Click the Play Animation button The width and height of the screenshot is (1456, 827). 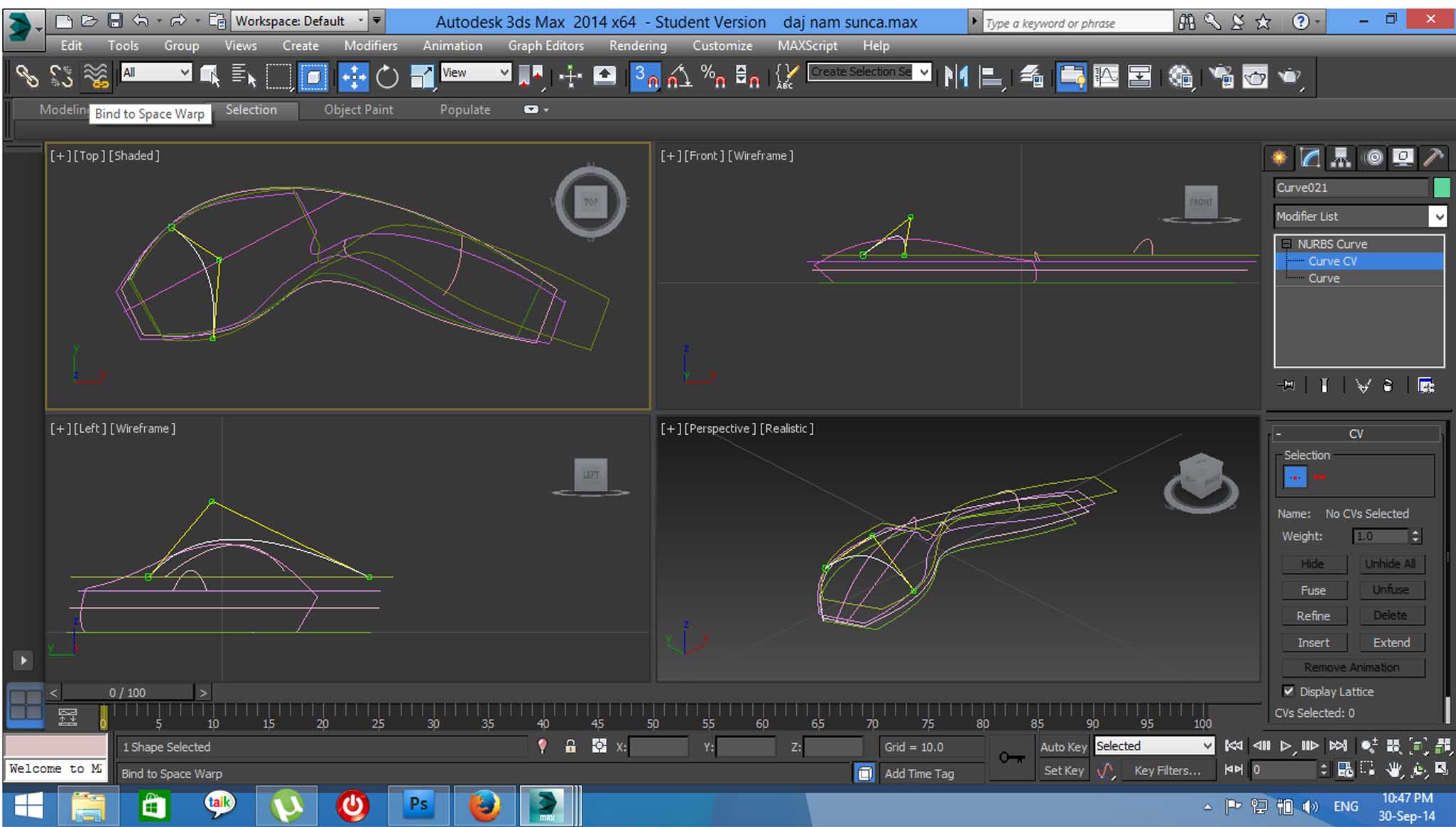tap(1286, 746)
